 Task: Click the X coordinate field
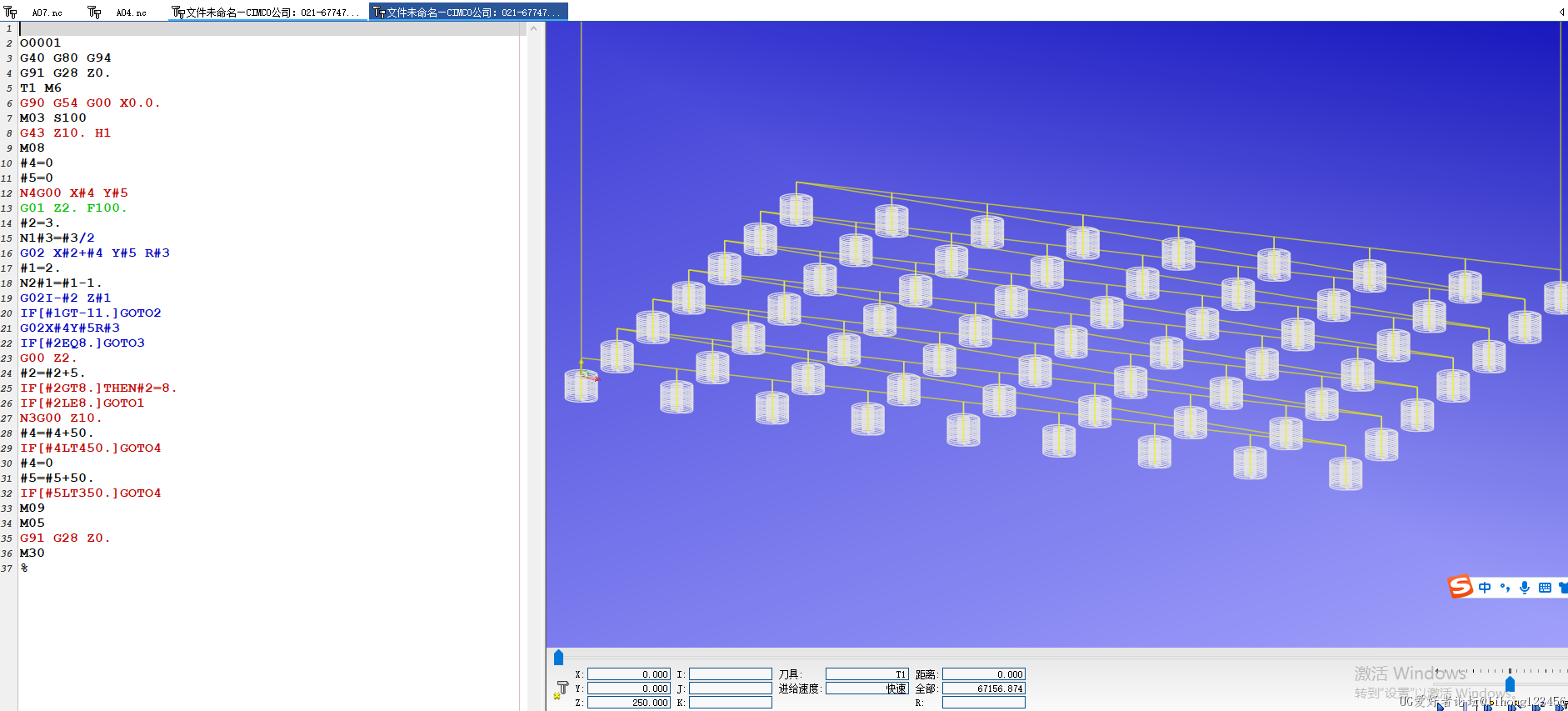coord(628,674)
